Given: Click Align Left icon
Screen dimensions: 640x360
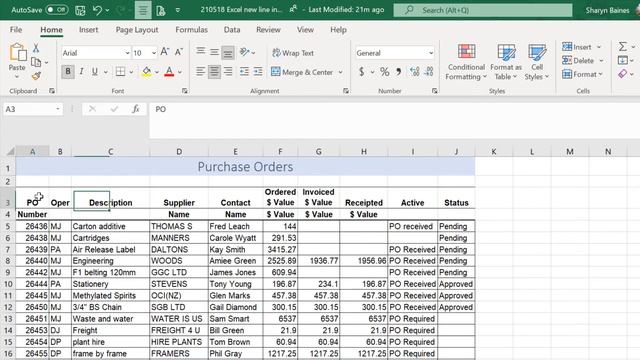Looking at the screenshot, I should click(200, 72).
